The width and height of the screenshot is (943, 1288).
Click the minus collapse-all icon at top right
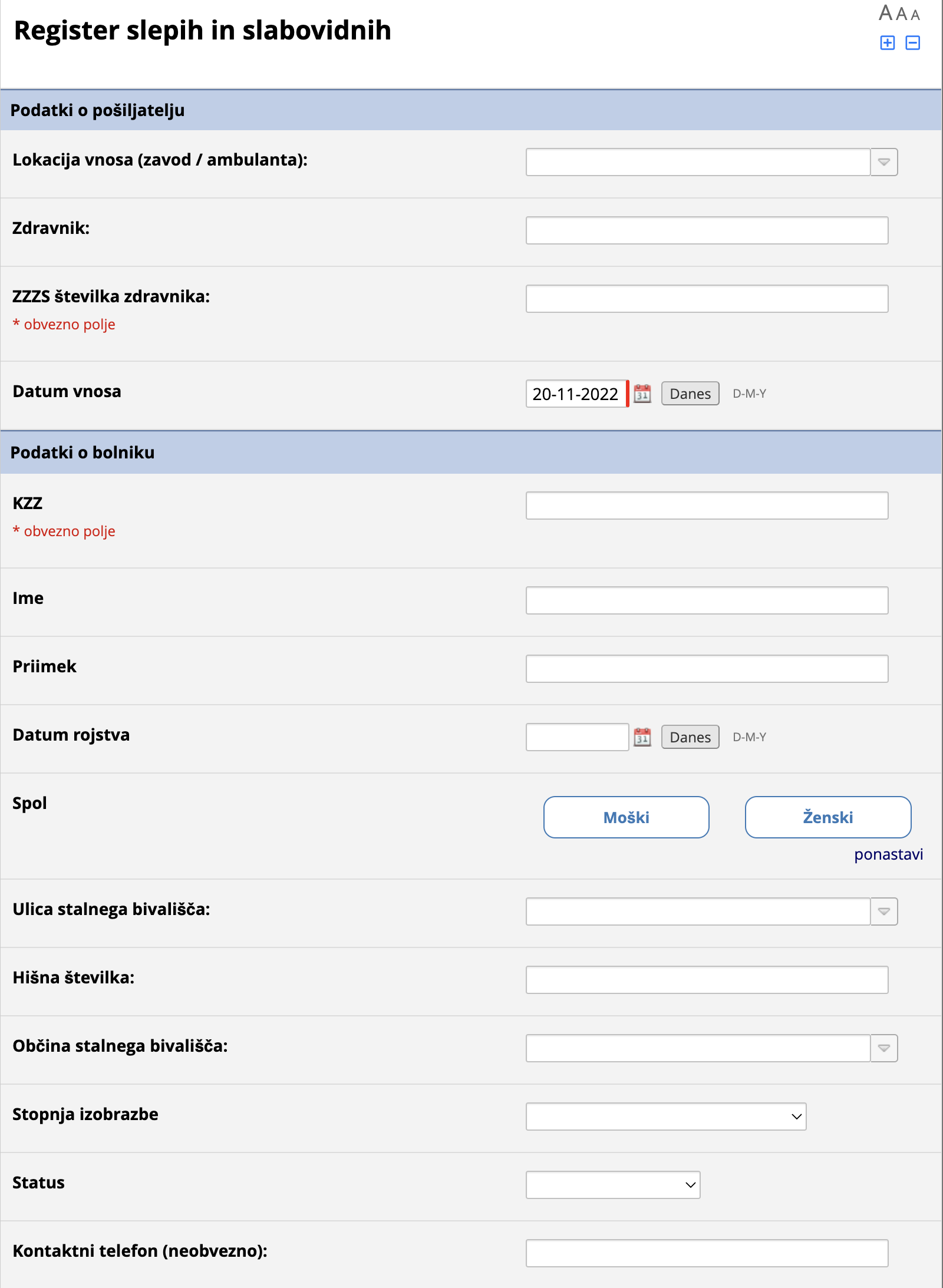[x=912, y=42]
